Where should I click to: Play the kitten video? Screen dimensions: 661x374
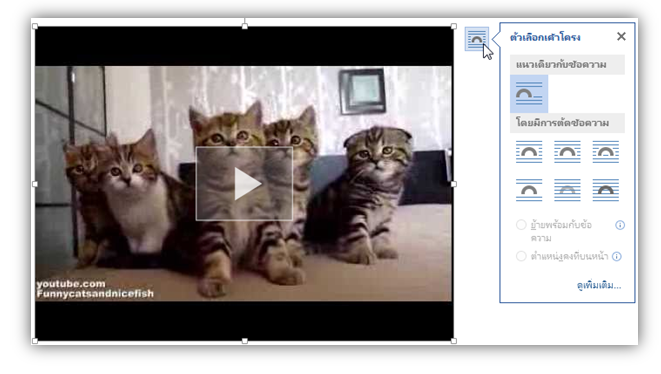pyautogui.click(x=244, y=183)
